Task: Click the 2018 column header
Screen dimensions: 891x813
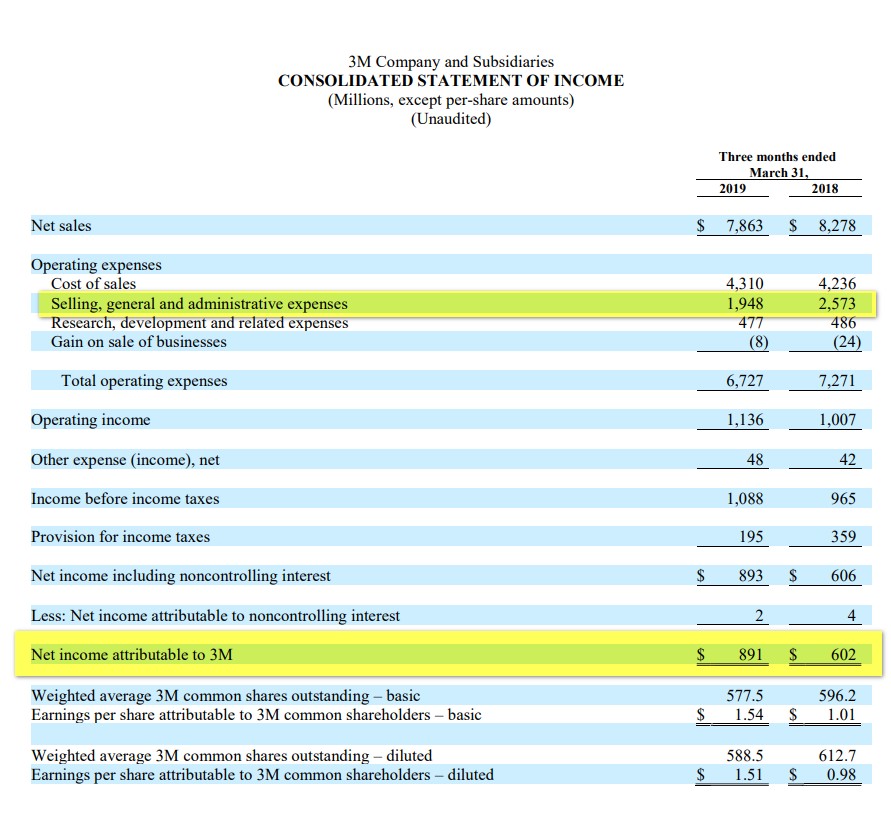Action: (x=825, y=189)
